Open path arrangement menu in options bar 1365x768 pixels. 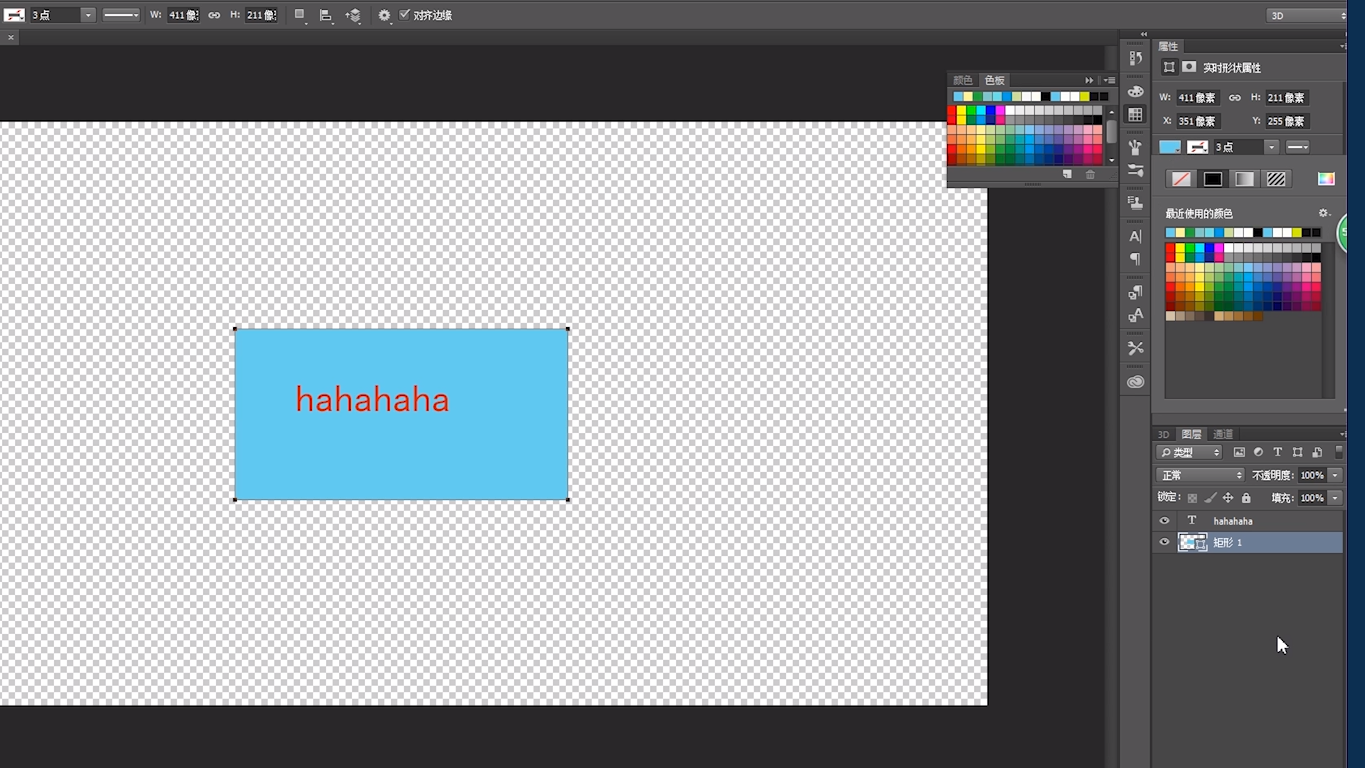[x=353, y=15]
